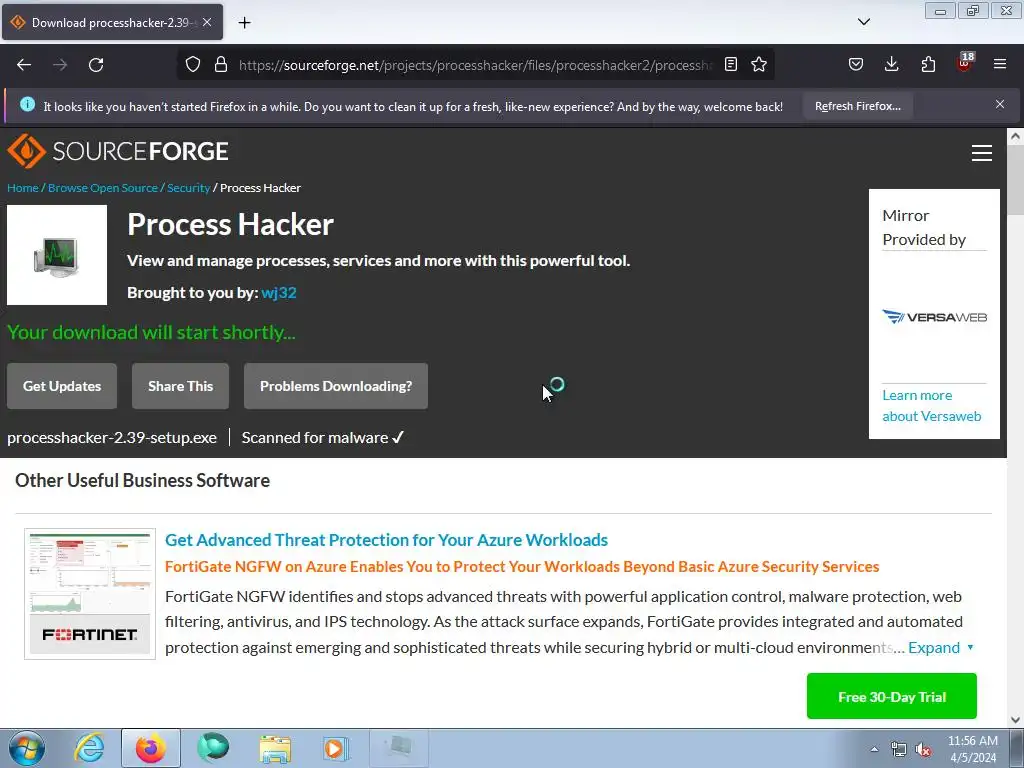This screenshot has height=768, width=1024.
Task: Click the Get Updates button
Action: coord(62,386)
